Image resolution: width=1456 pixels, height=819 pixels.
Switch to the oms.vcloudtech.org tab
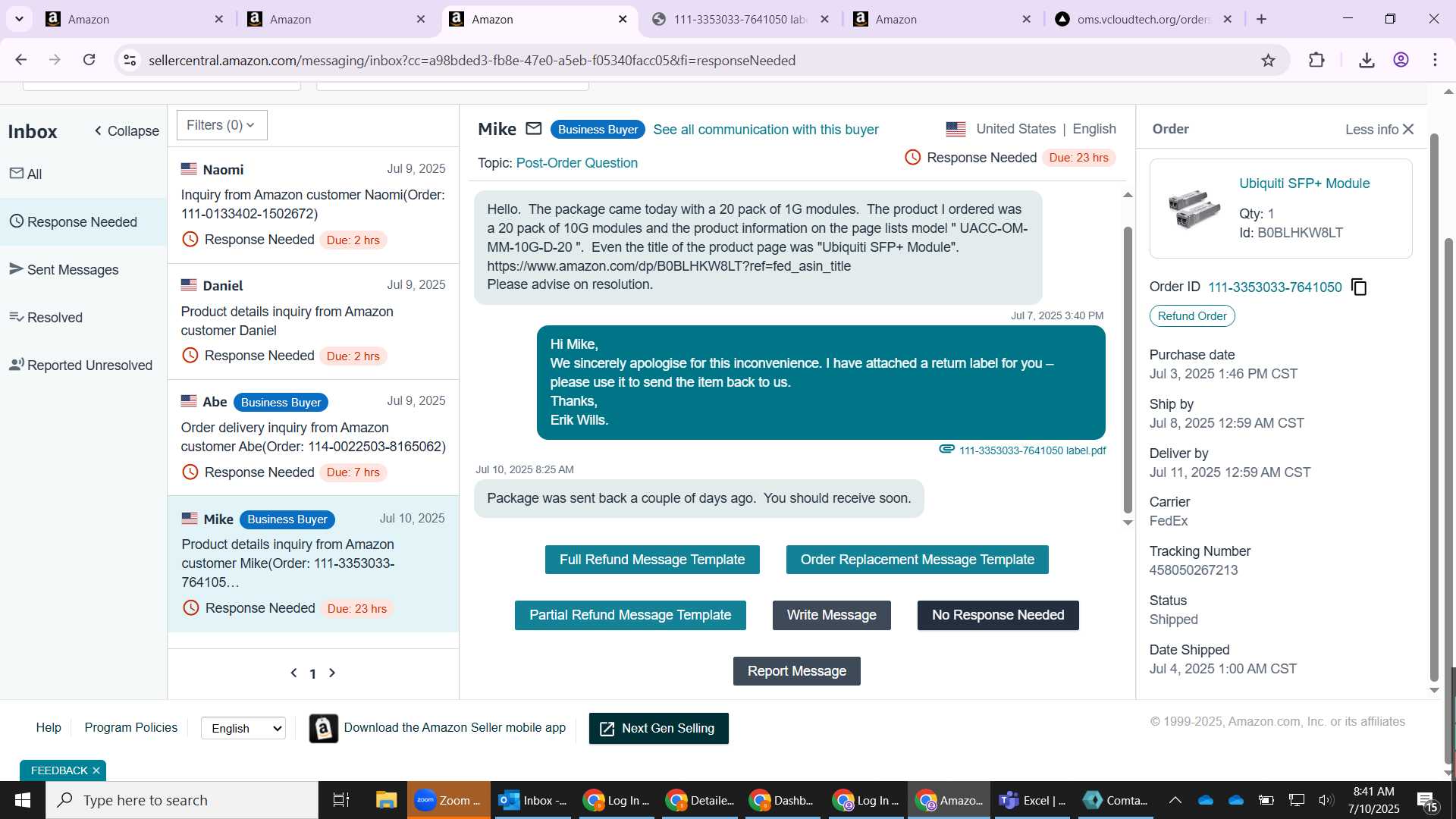1144,20
